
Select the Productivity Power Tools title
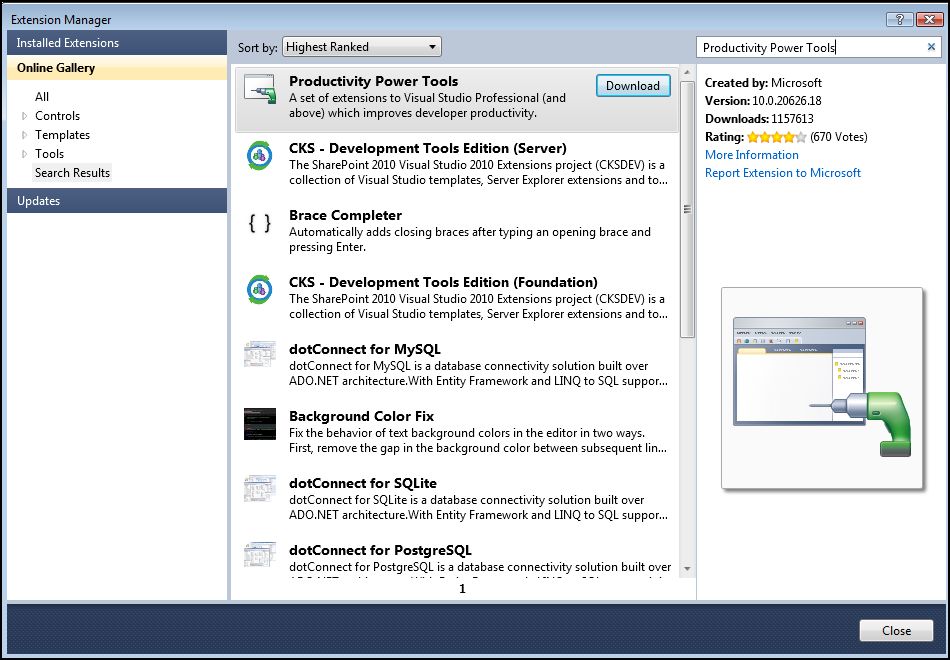point(373,81)
